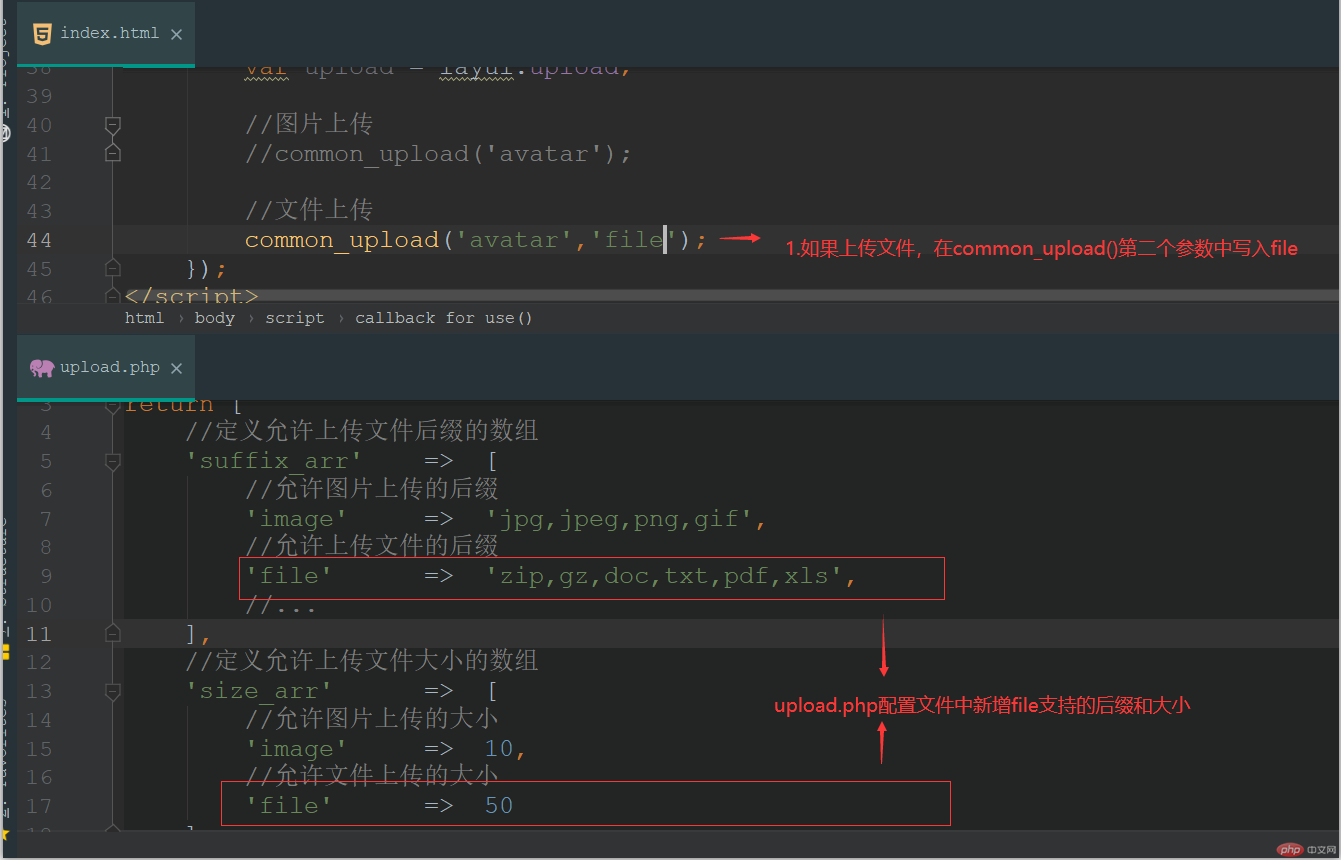The image size is (1341, 860).
Task: Close the index.html tab
Action: point(176,34)
